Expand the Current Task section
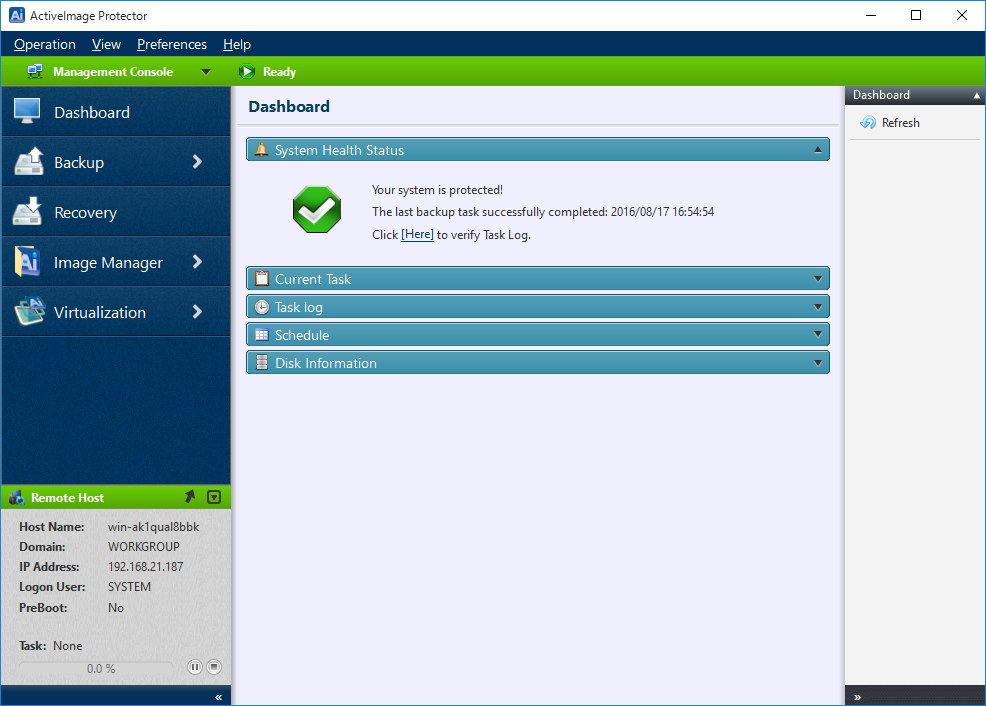 [817, 279]
